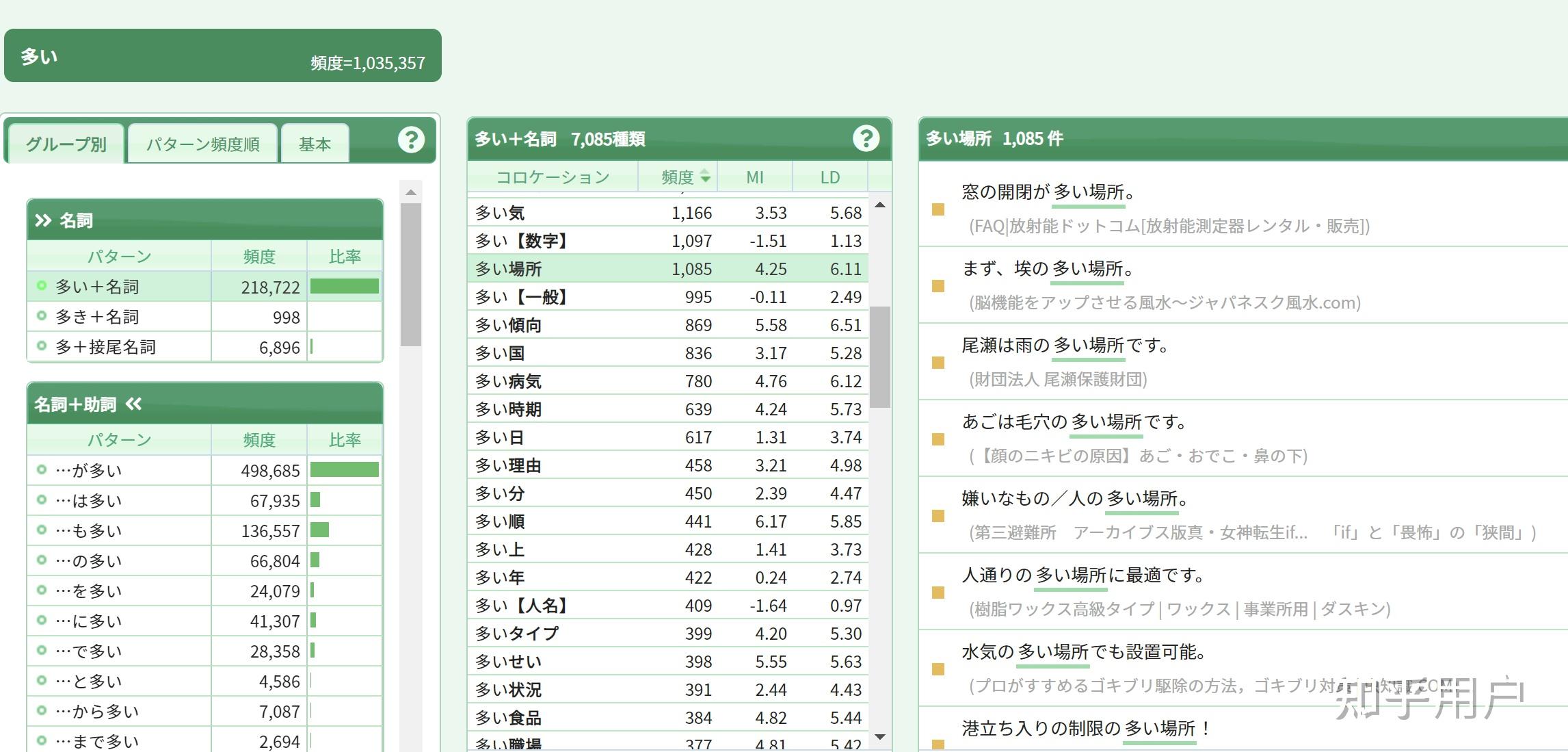Select the …から多い pattern row
The image size is (1568, 752).
tap(204, 711)
